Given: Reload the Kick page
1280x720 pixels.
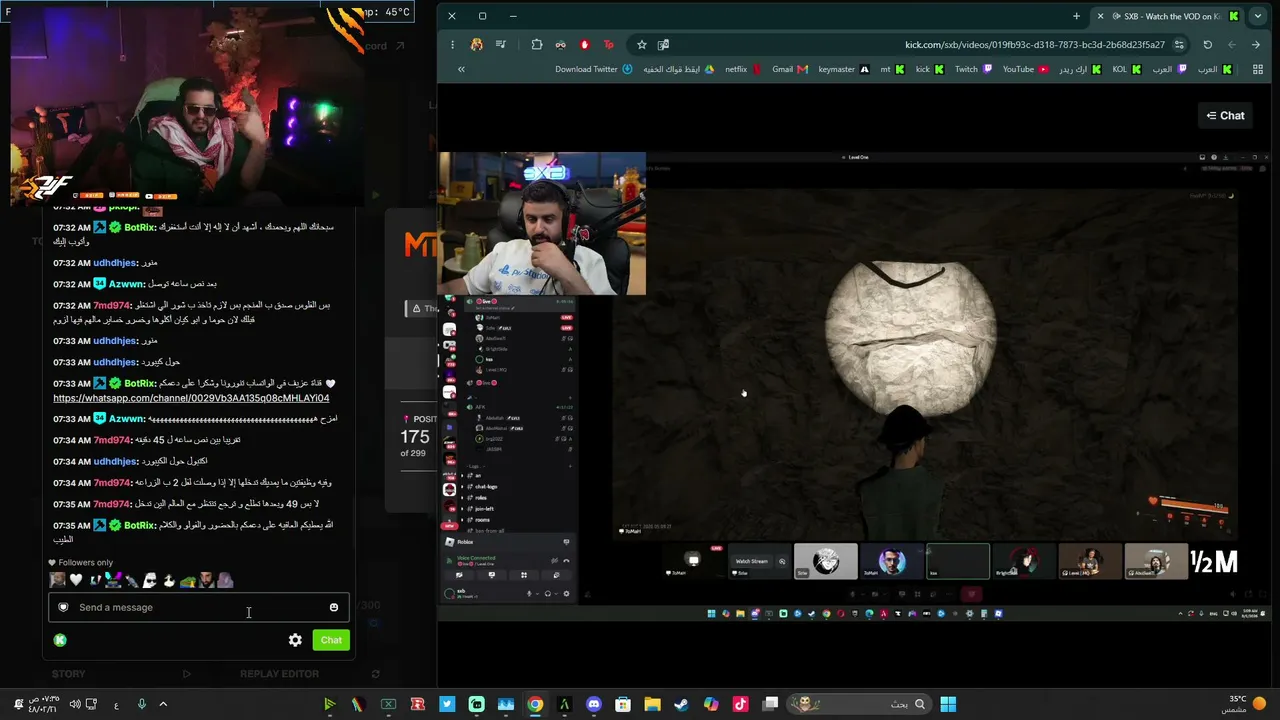Looking at the screenshot, I should [1207, 45].
